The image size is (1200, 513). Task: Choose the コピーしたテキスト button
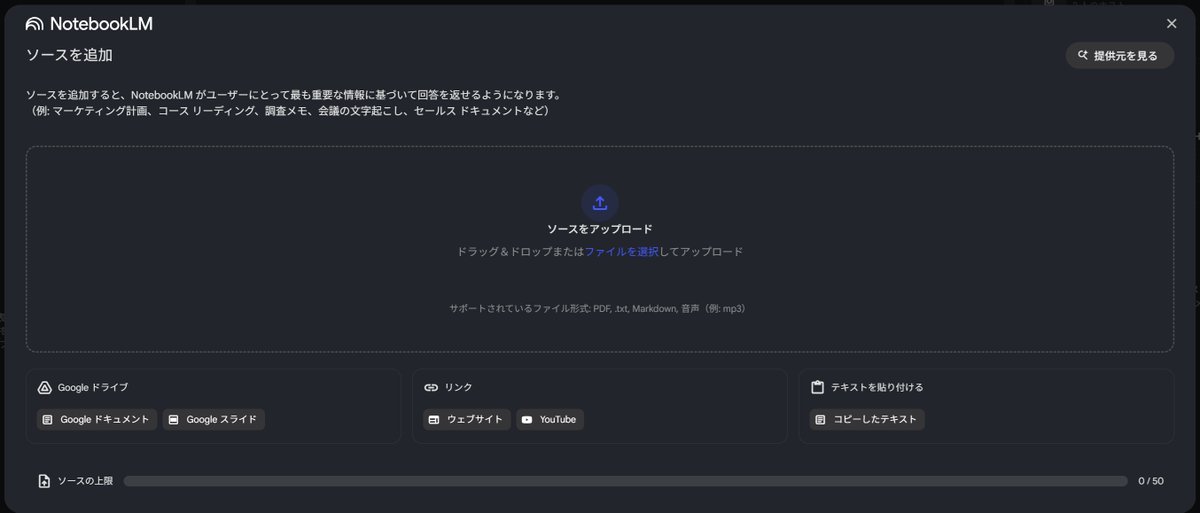point(867,420)
